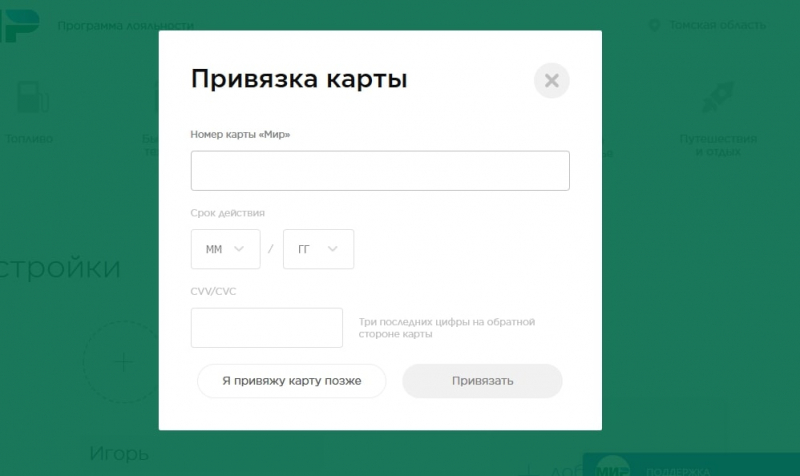Open the ММ month dropdown
The width and height of the screenshot is (800, 476).
tap(226, 249)
